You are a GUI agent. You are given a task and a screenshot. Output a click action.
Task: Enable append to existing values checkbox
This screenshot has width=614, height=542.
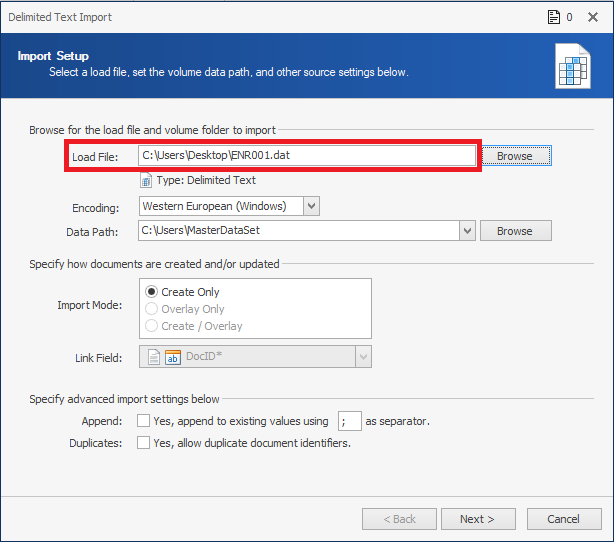coord(143,421)
